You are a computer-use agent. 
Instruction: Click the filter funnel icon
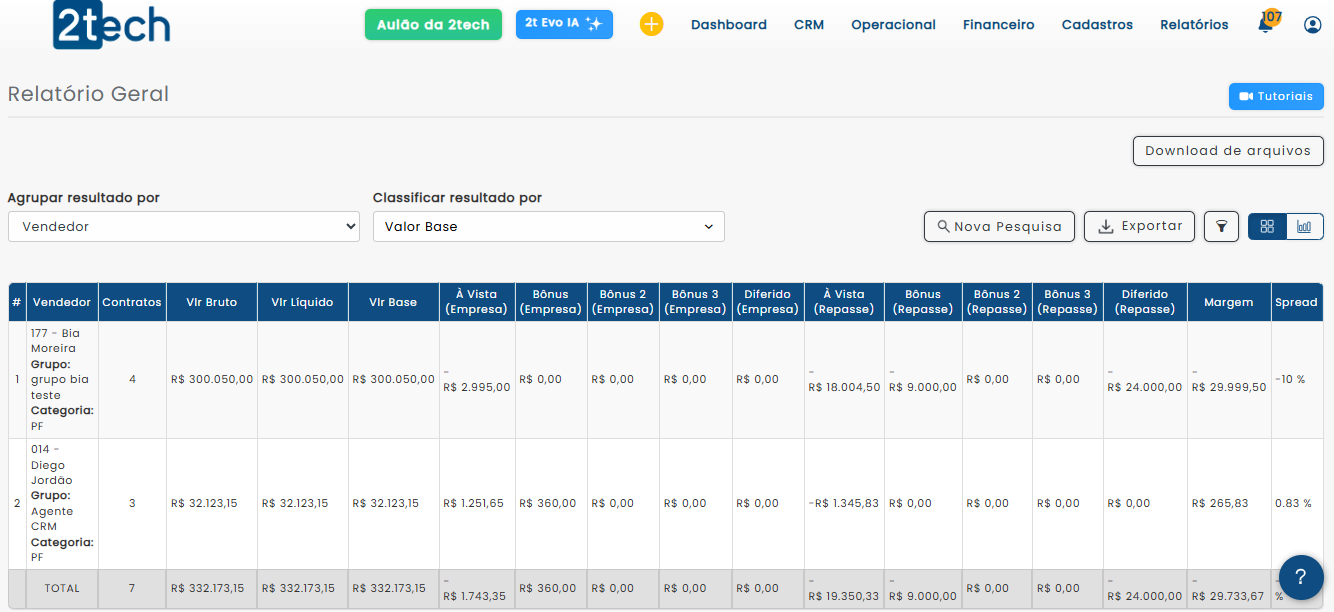click(1221, 227)
